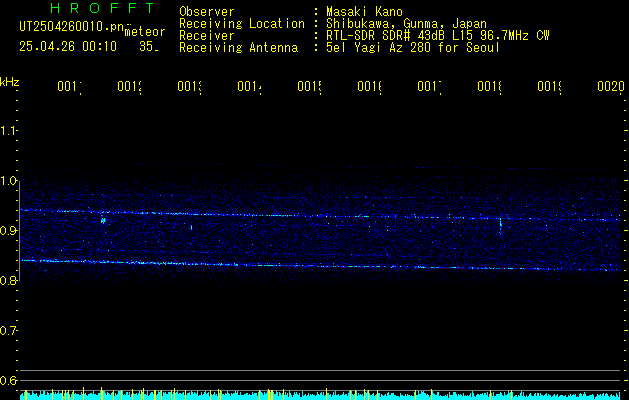Viewport: 629px width, 400px height.
Task: Click the kHz axis unit label
Action: pyautogui.click(x=10, y=82)
